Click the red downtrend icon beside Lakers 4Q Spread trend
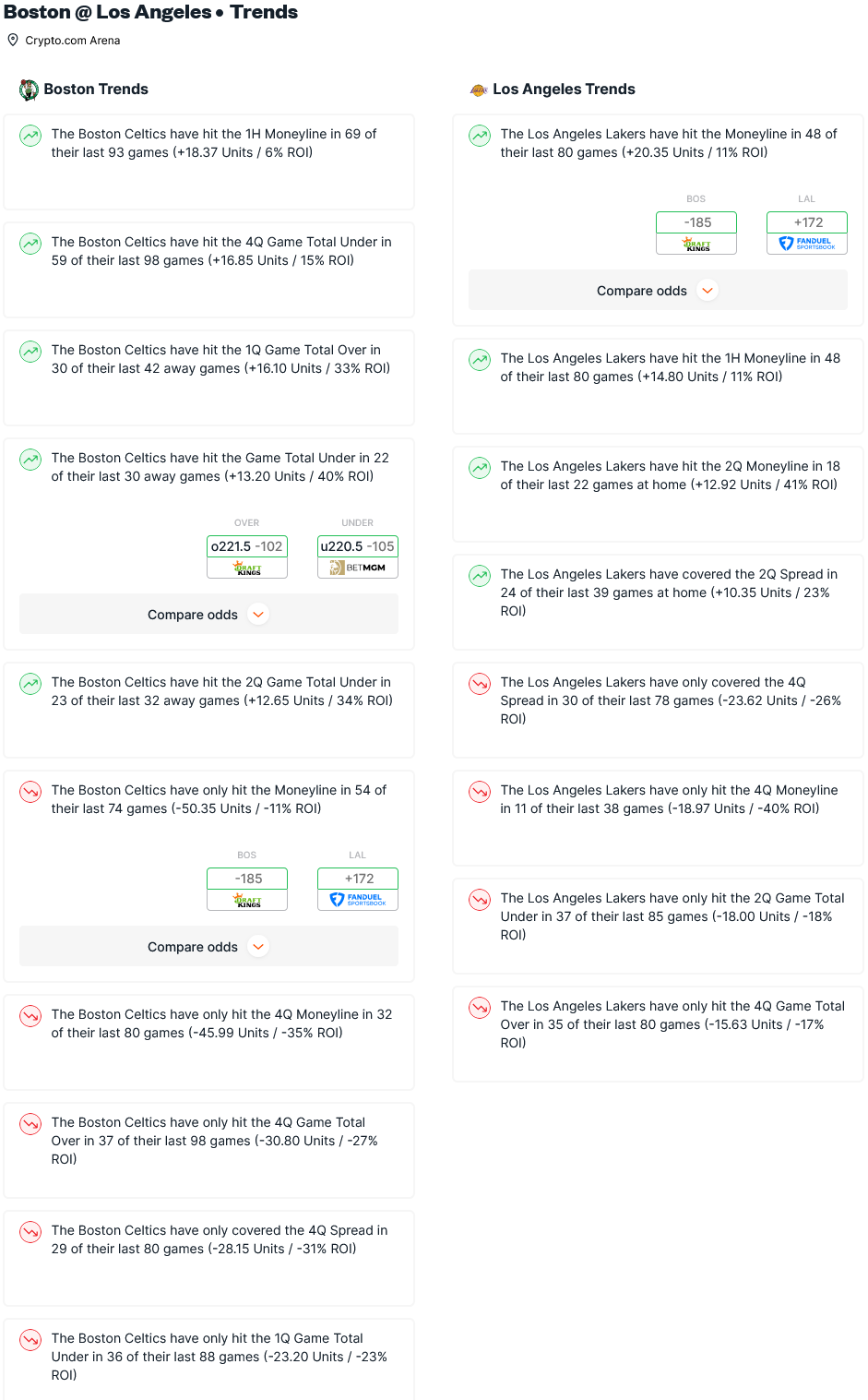Image resolution: width=868 pixels, height=1400 pixels. [480, 684]
